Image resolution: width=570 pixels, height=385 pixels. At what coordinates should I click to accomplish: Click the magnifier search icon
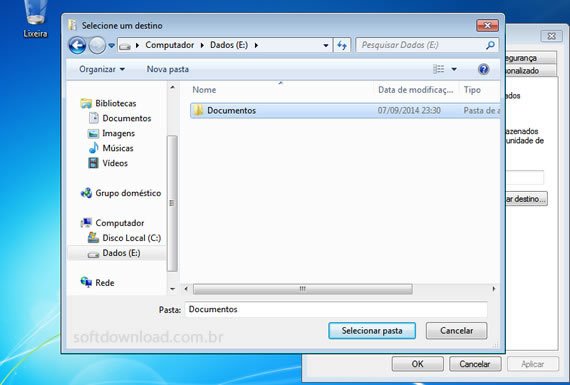[x=490, y=45]
